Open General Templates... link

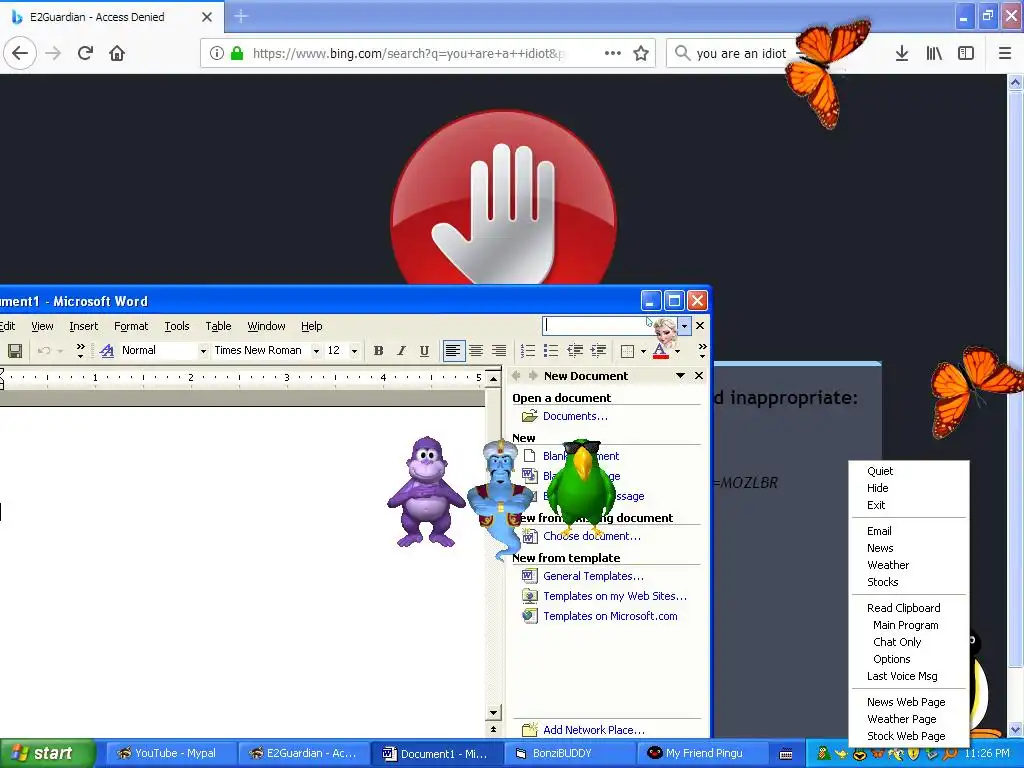pyautogui.click(x=593, y=576)
